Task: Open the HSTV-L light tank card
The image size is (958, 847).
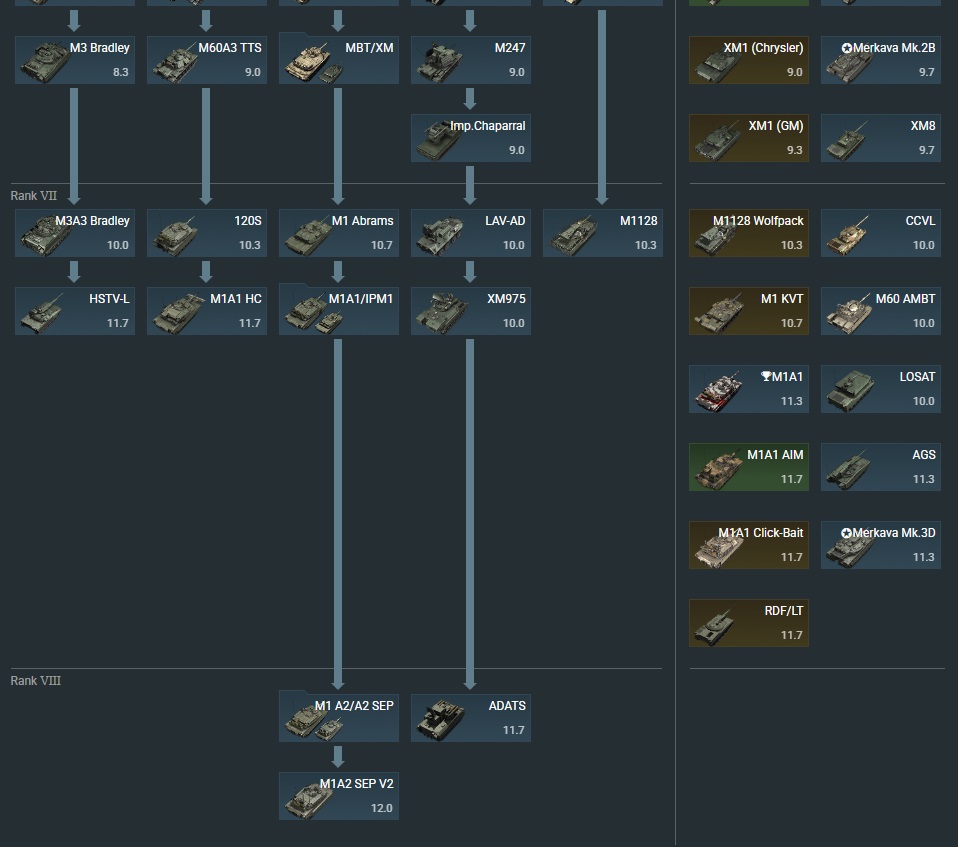Action: (x=75, y=310)
